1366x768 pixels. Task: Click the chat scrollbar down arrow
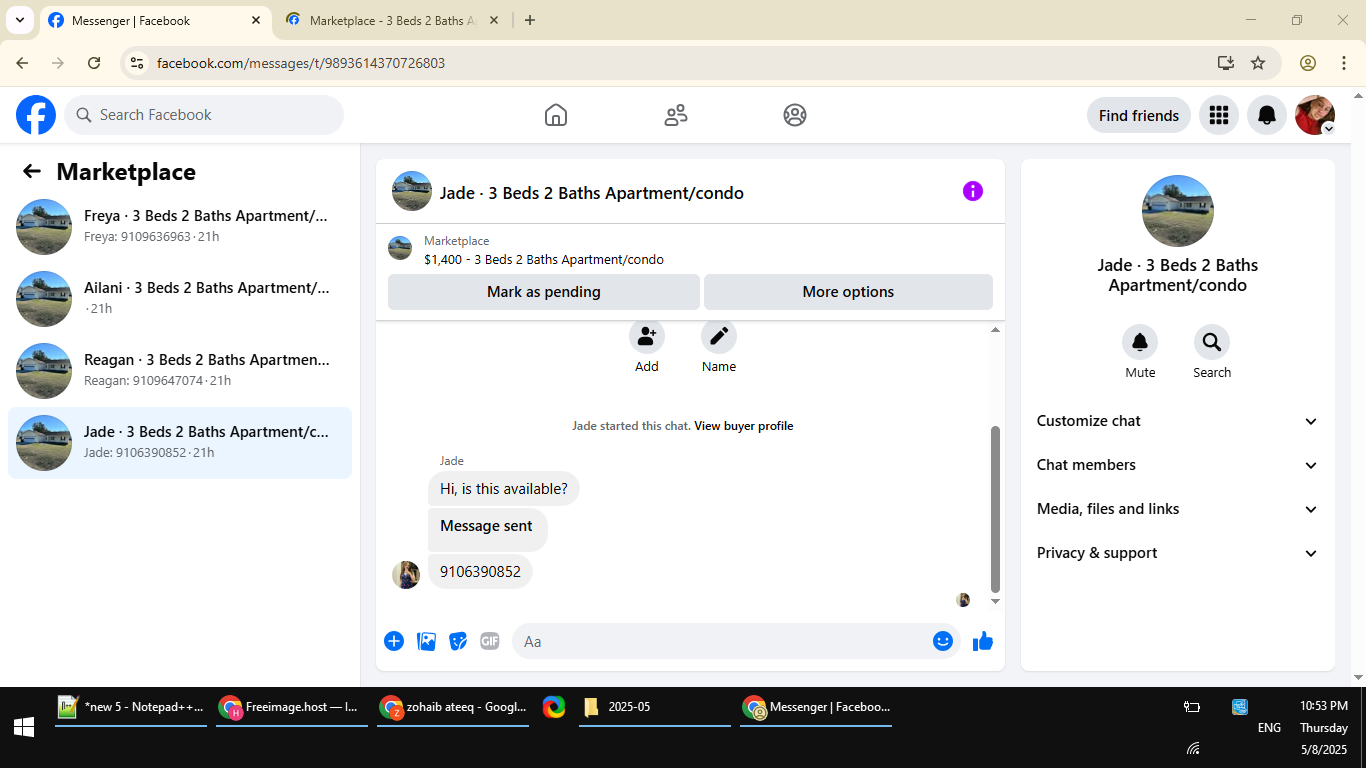click(995, 601)
